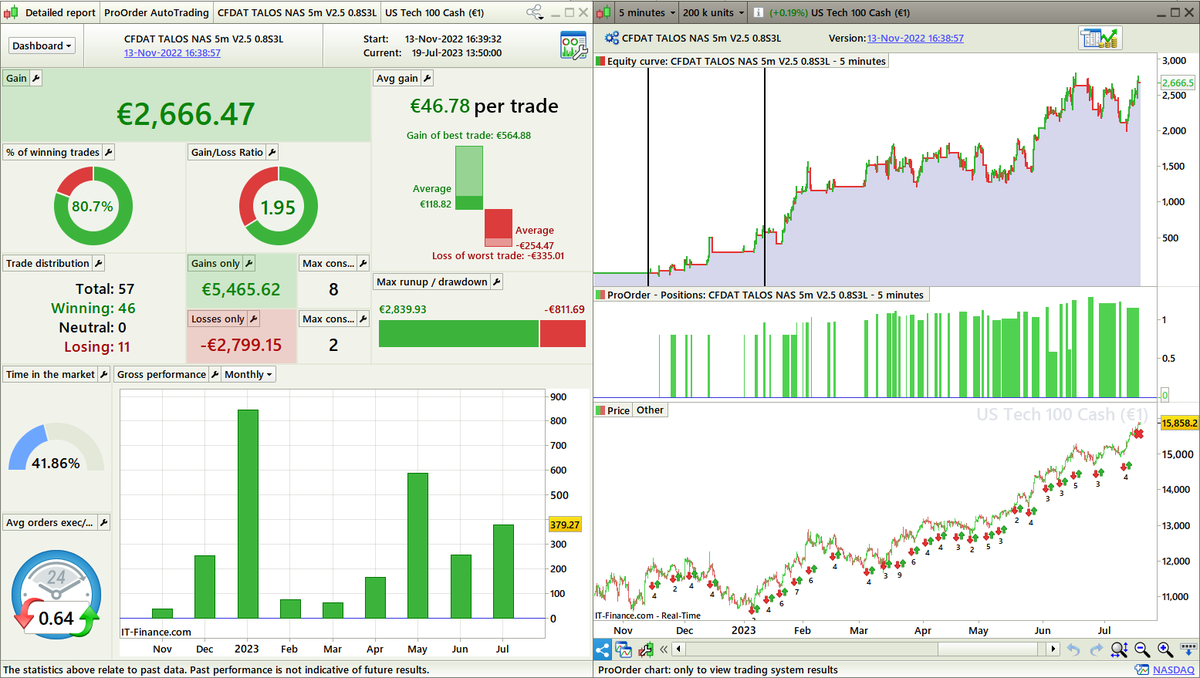The image size is (1200, 678).
Task: Open the Dashboard dropdown
Action: [x=42, y=46]
